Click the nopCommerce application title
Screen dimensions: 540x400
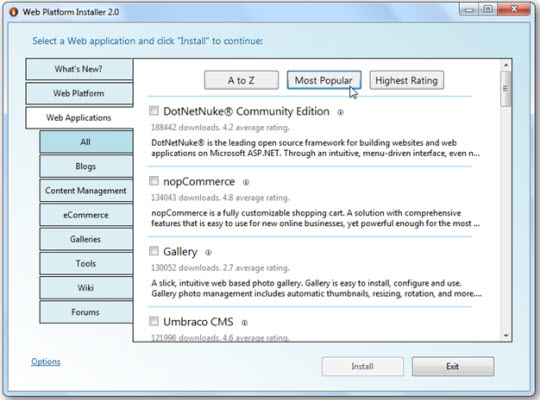199,182
